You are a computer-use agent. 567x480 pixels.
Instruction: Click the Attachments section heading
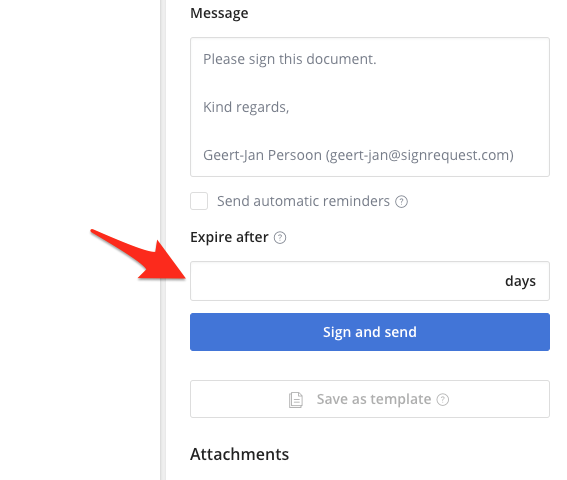pos(239,454)
